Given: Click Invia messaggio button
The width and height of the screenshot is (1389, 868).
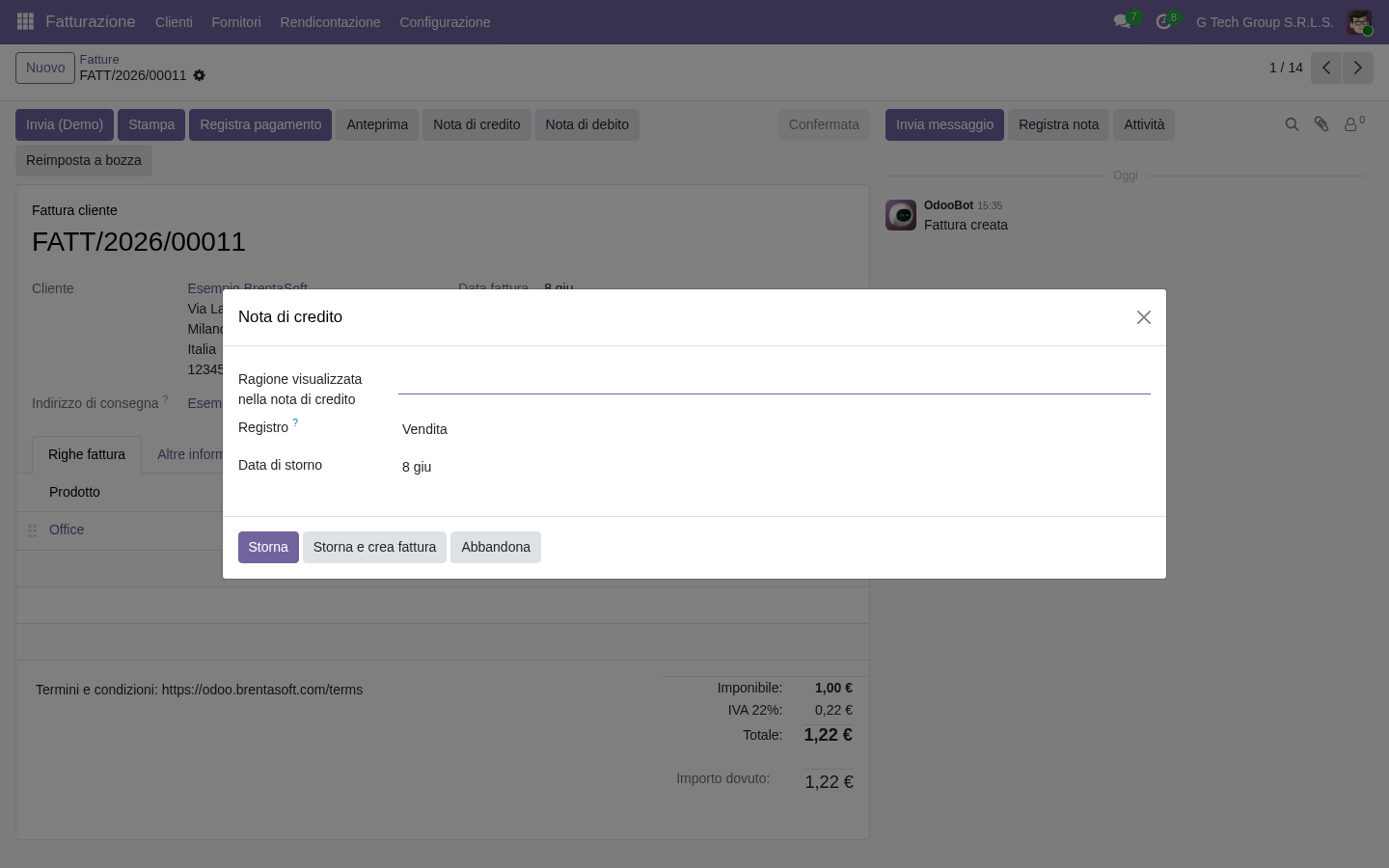Looking at the screenshot, I should click(944, 124).
